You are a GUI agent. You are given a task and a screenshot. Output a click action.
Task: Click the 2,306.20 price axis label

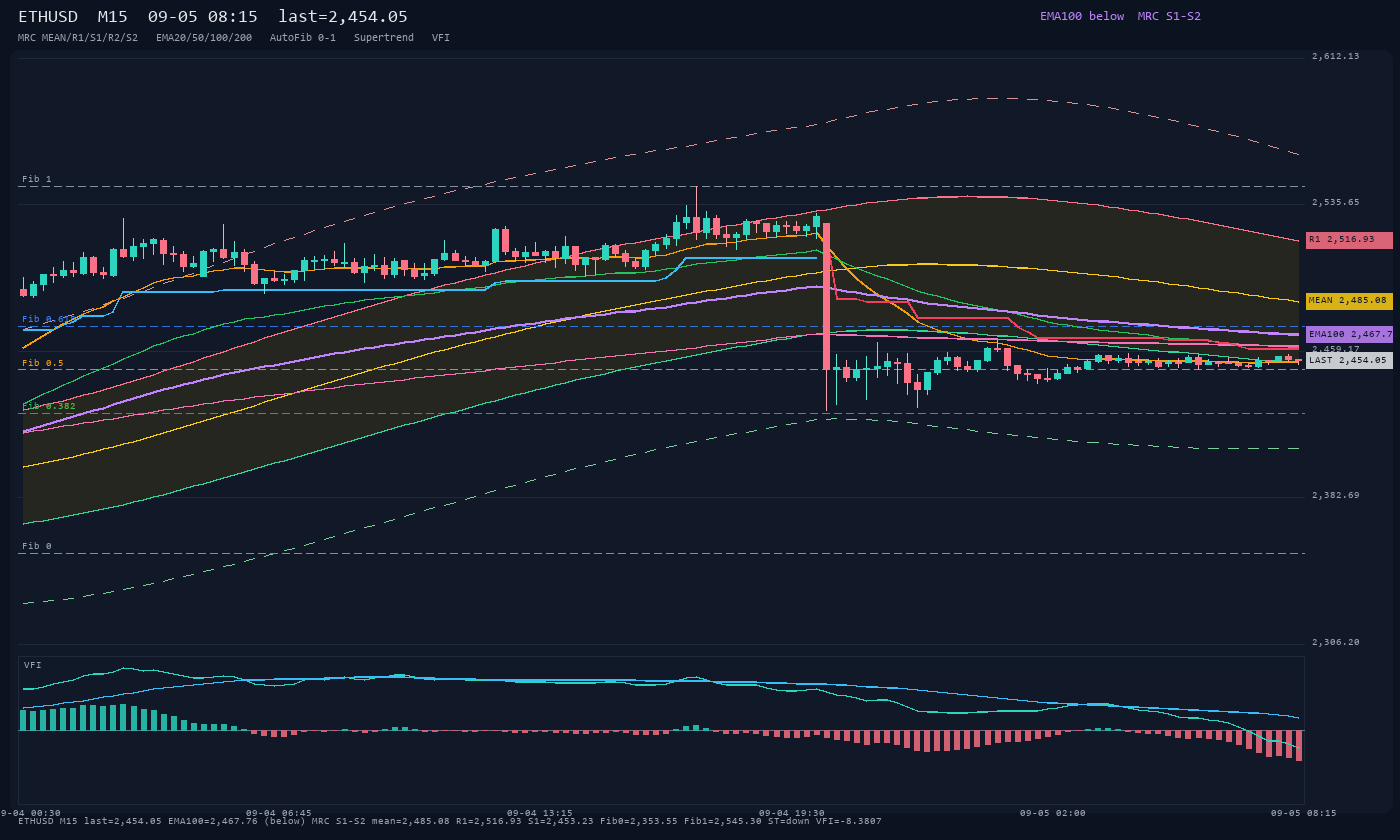pos(1336,642)
